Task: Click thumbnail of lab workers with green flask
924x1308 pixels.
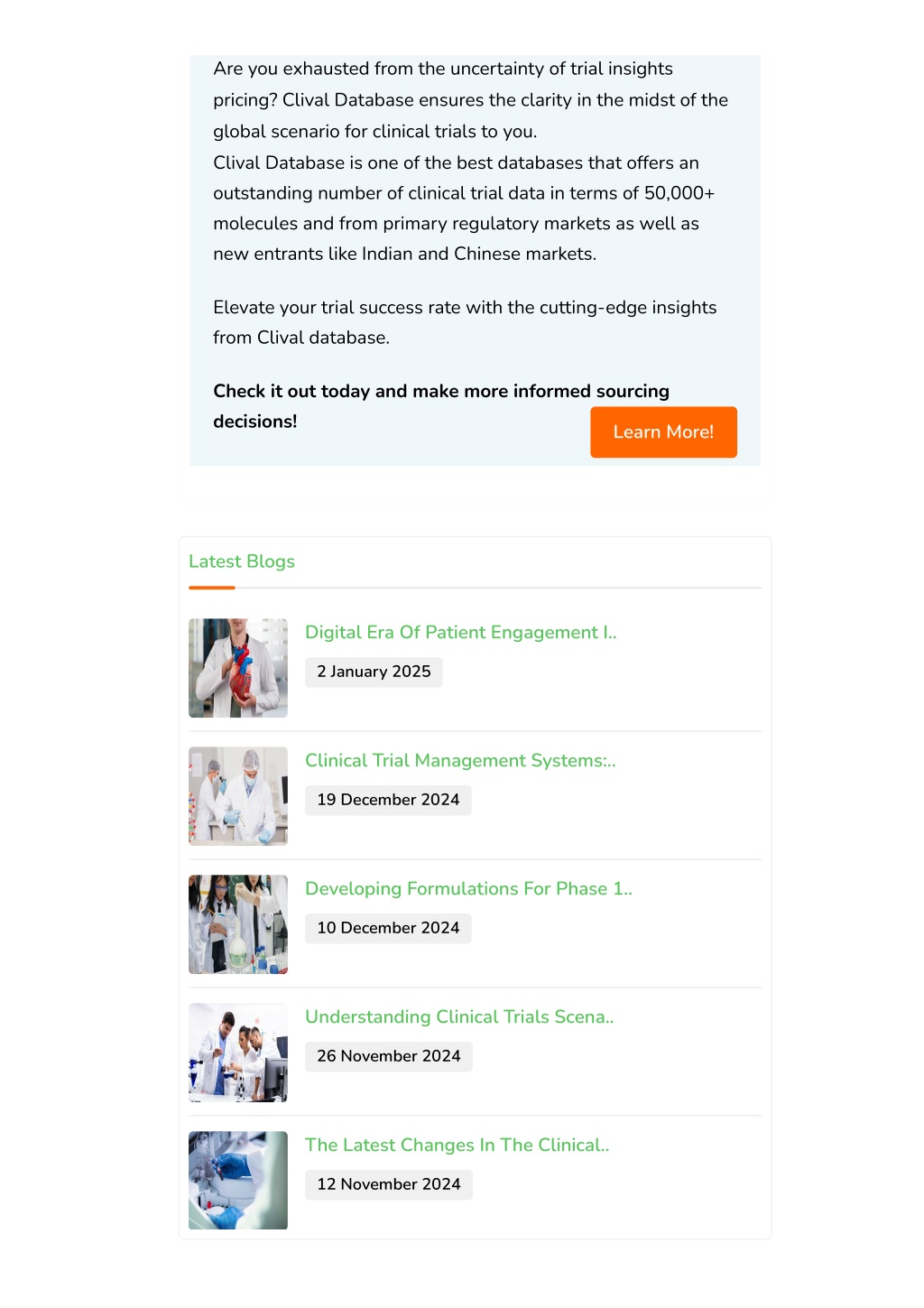Action: tap(238, 924)
